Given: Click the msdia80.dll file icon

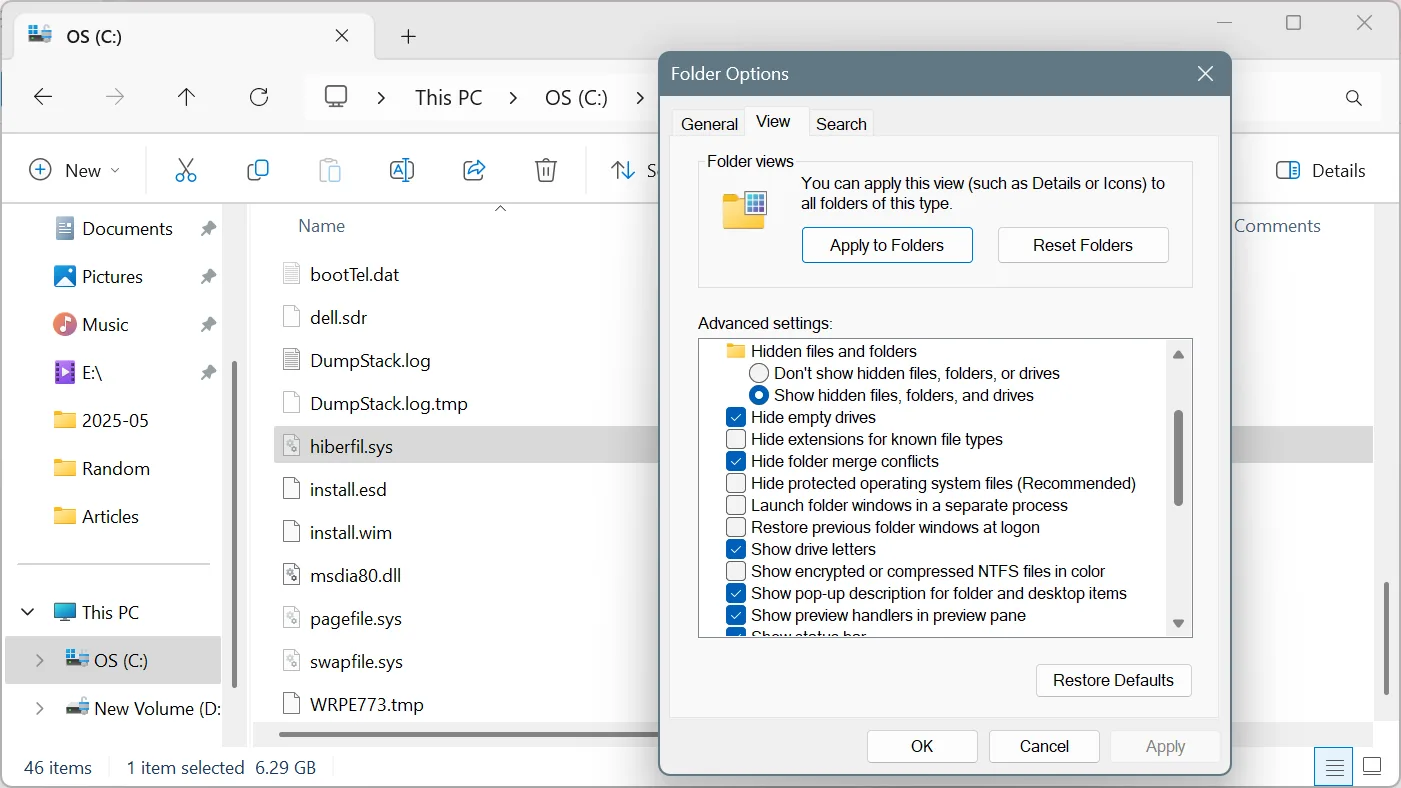Looking at the screenshot, I should [x=291, y=575].
